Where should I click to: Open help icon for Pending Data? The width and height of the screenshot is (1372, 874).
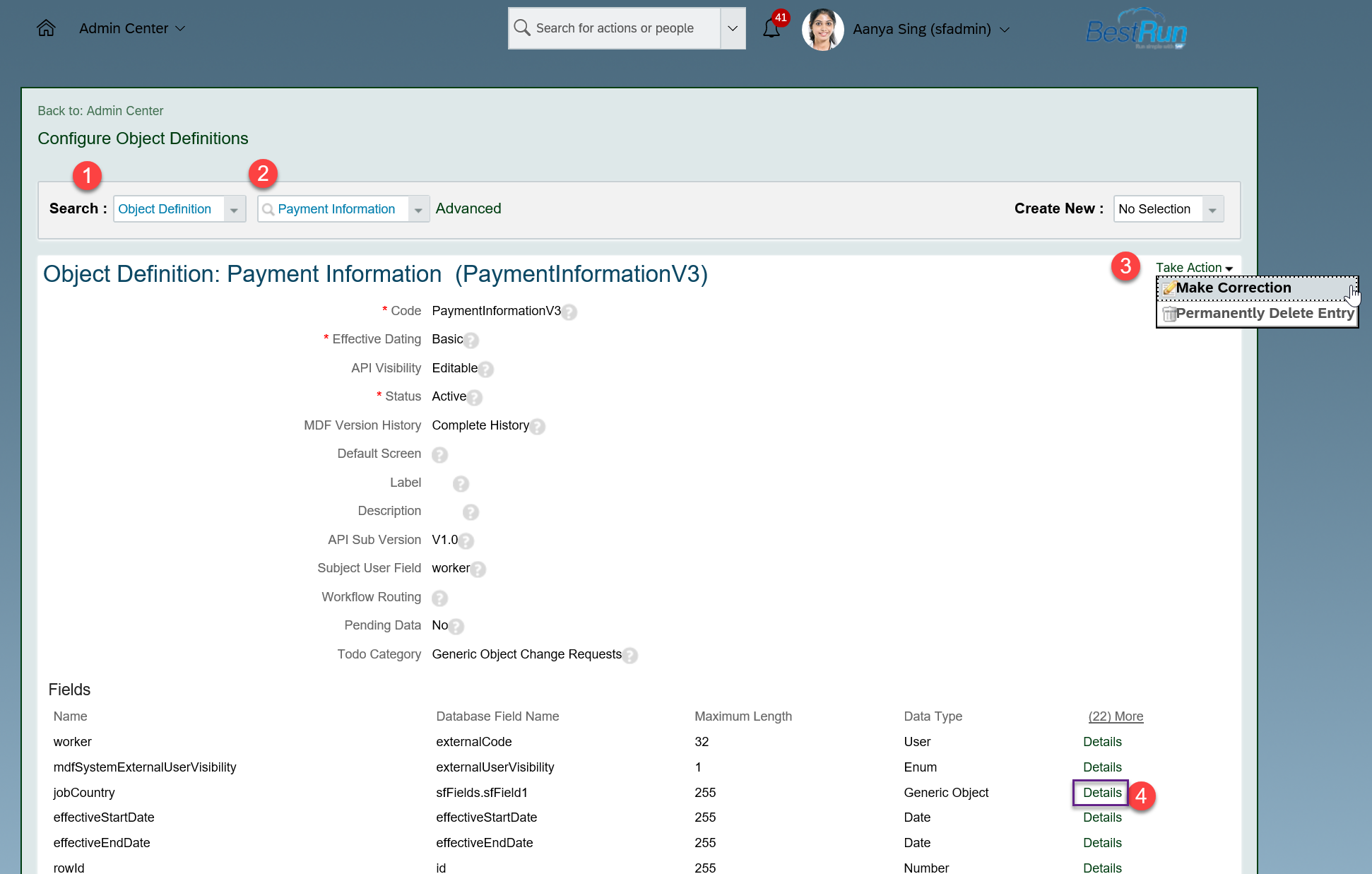(x=456, y=626)
